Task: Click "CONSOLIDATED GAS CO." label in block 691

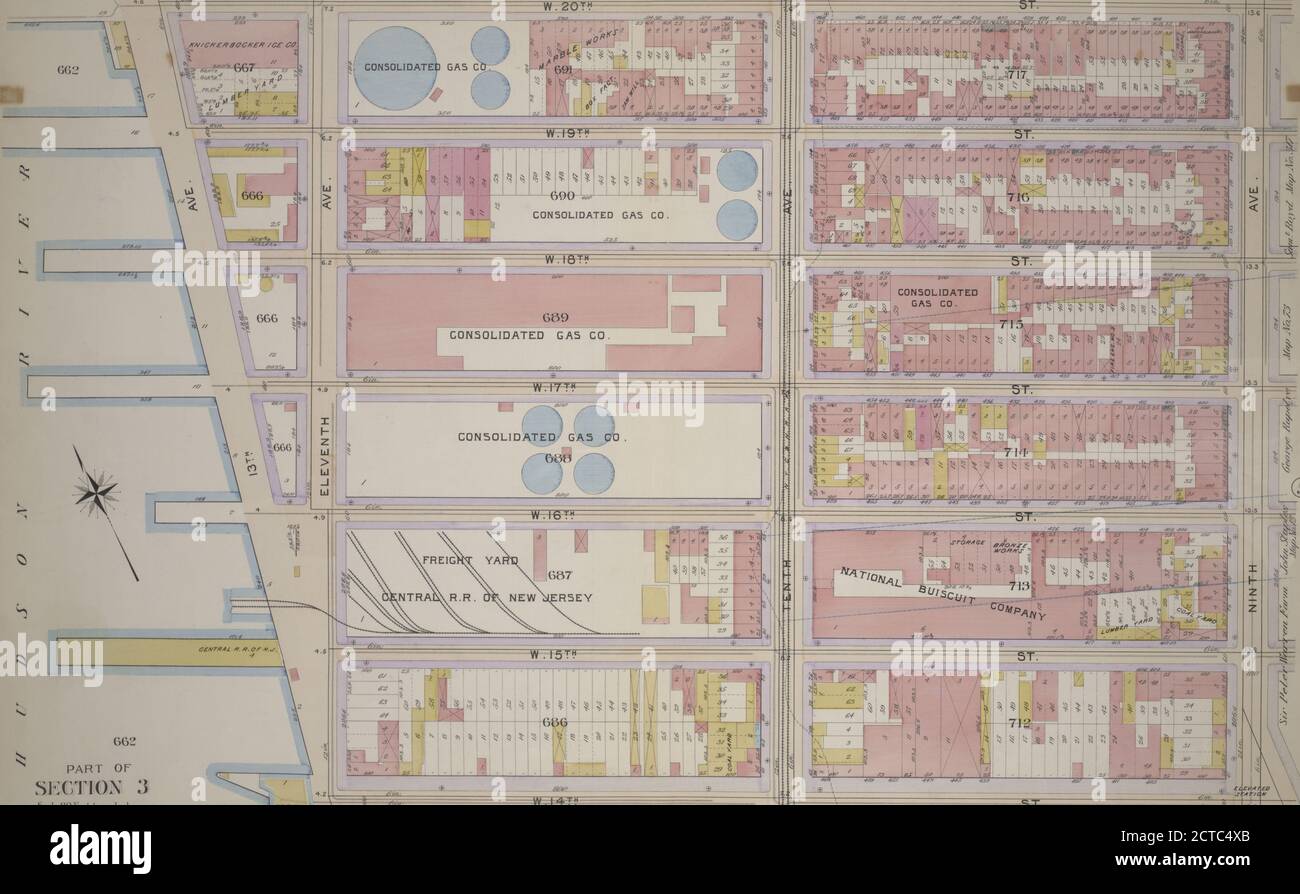Action: coord(425,67)
